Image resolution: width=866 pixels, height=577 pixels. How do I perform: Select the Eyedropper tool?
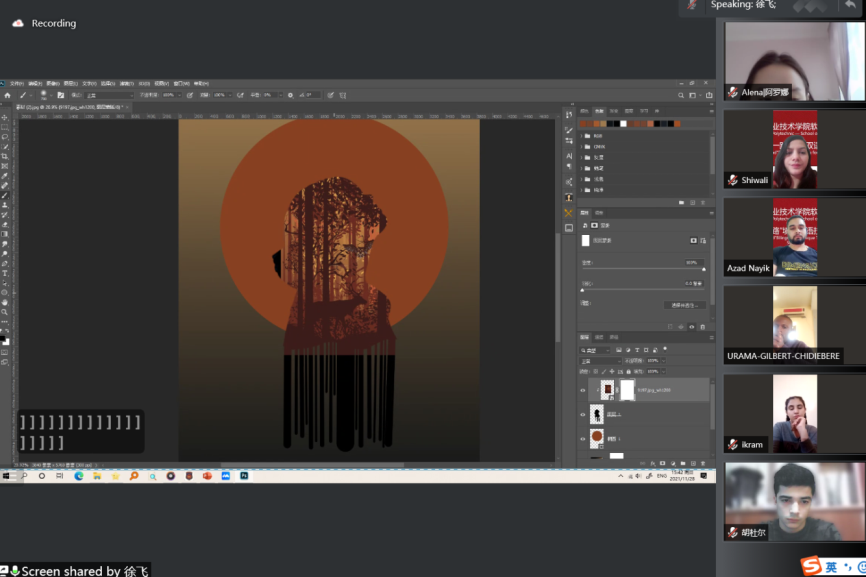point(5,176)
